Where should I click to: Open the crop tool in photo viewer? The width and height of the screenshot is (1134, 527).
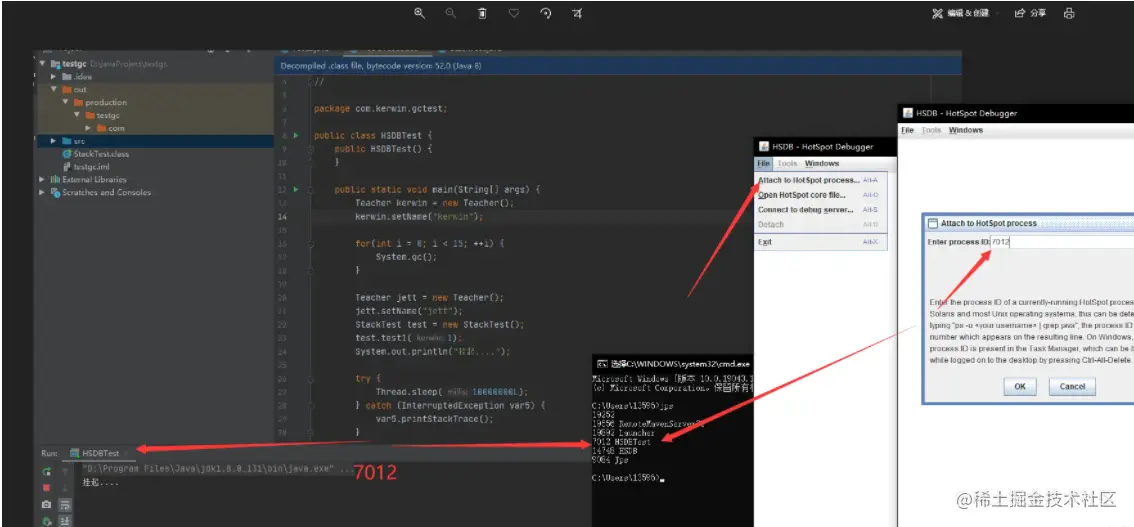(x=576, y=13)
